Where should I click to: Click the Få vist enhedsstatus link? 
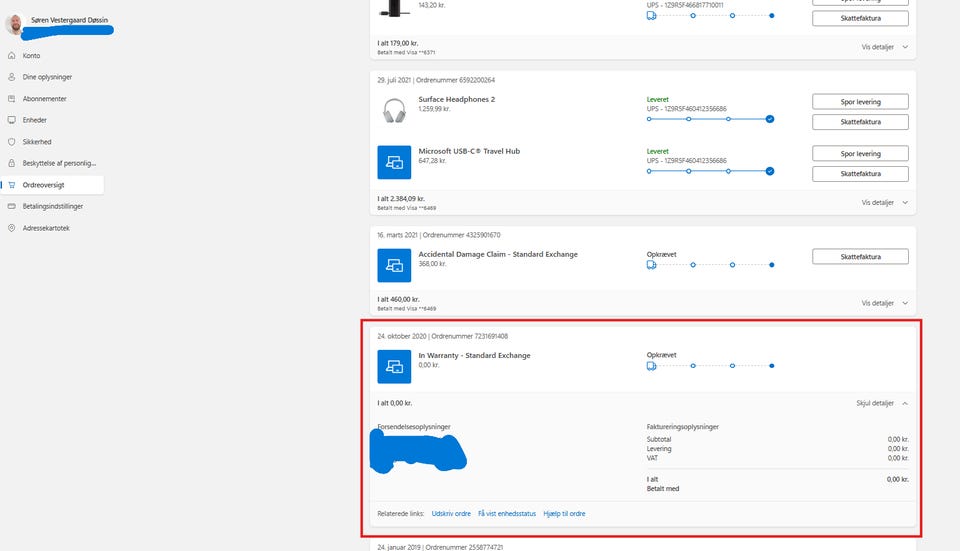pyautogui.click(x=507, y=514)
